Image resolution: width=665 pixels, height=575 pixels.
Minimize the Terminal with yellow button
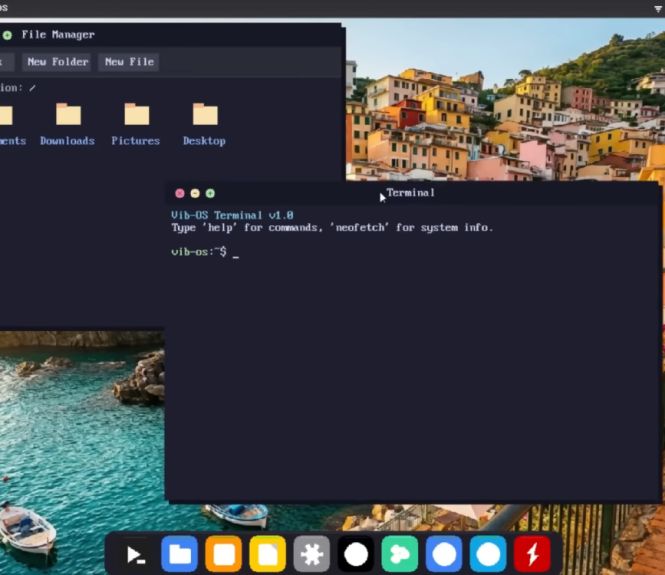[195, 193]
